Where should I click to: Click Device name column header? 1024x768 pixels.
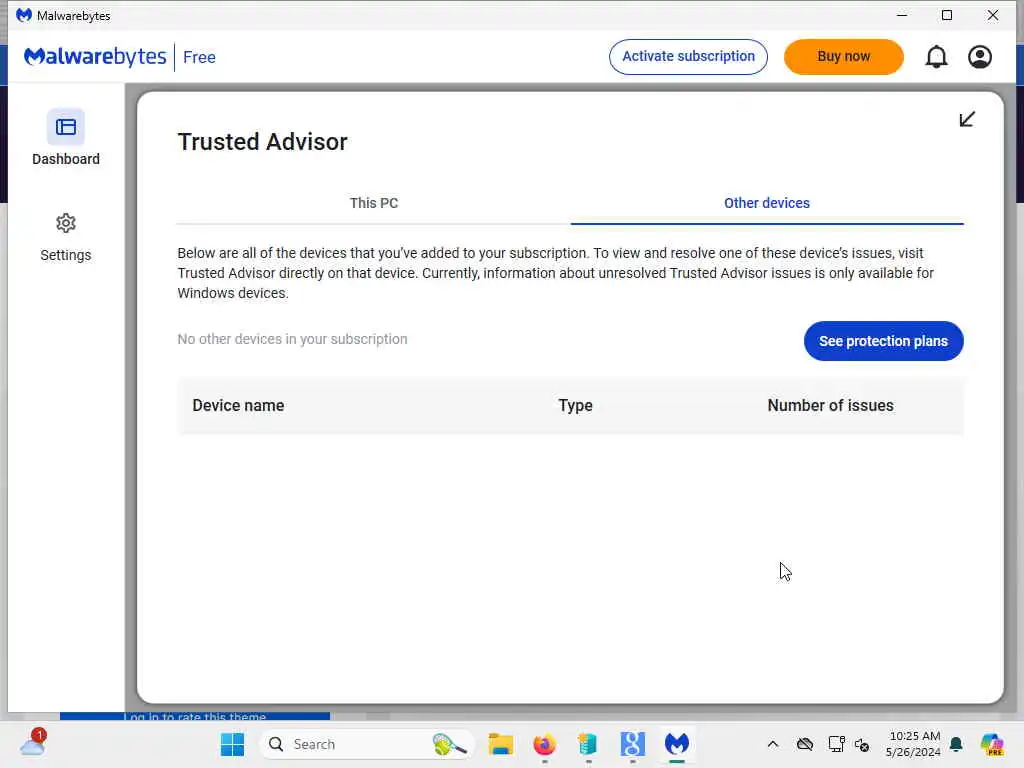coord(238,406)
